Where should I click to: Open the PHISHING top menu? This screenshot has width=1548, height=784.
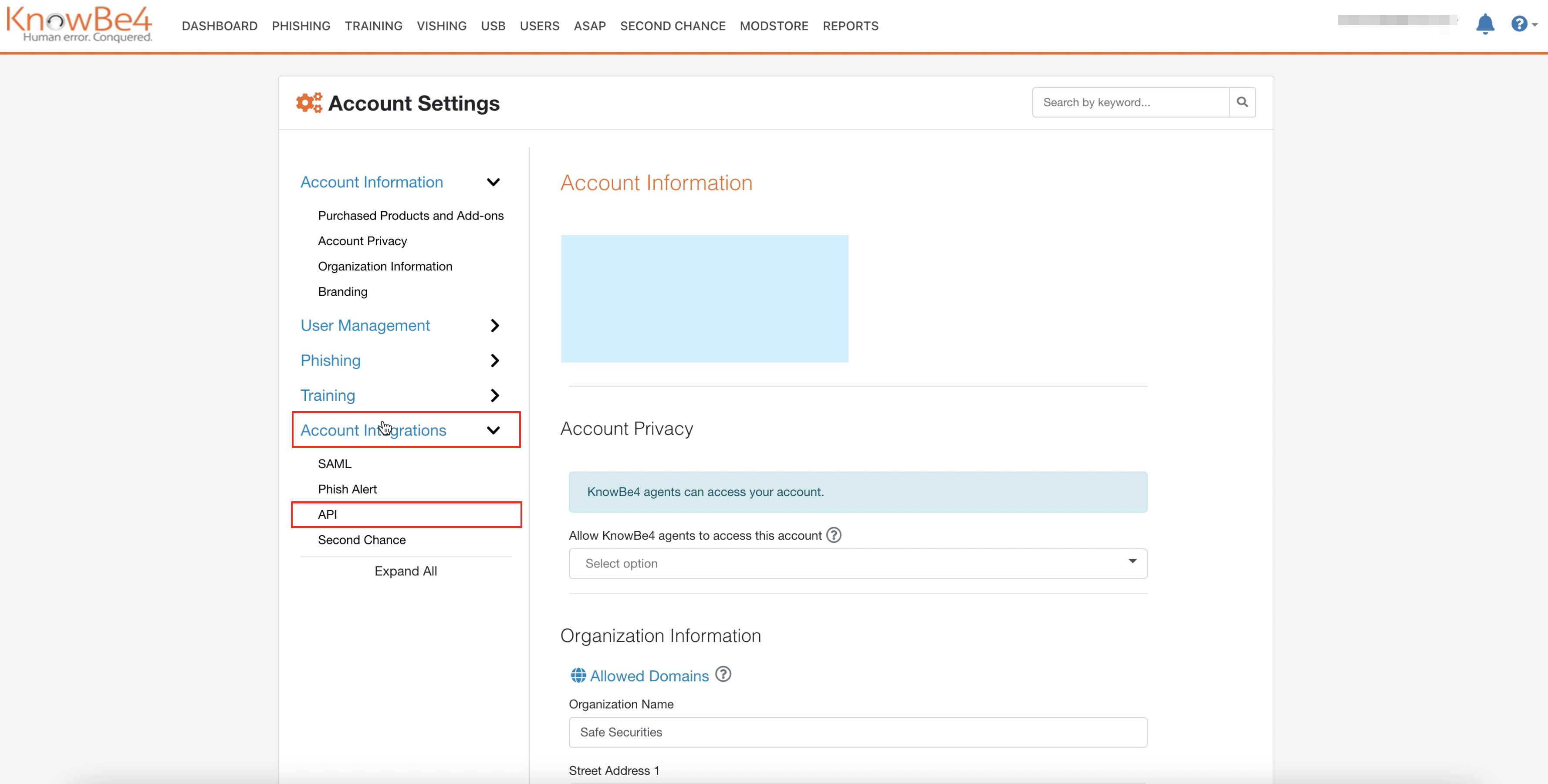pyautogui.click(x=301, y=26)
